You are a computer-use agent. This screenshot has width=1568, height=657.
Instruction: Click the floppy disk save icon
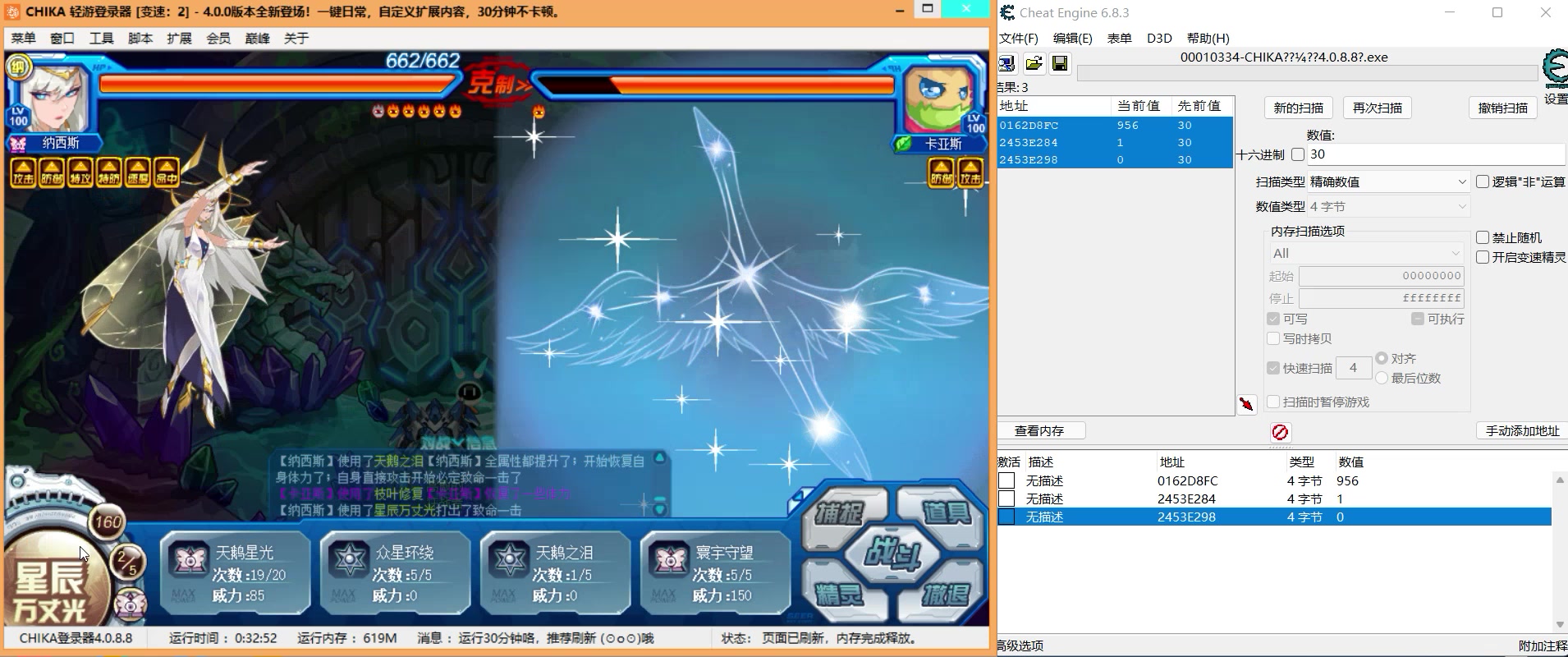[x=1060, y=63]
